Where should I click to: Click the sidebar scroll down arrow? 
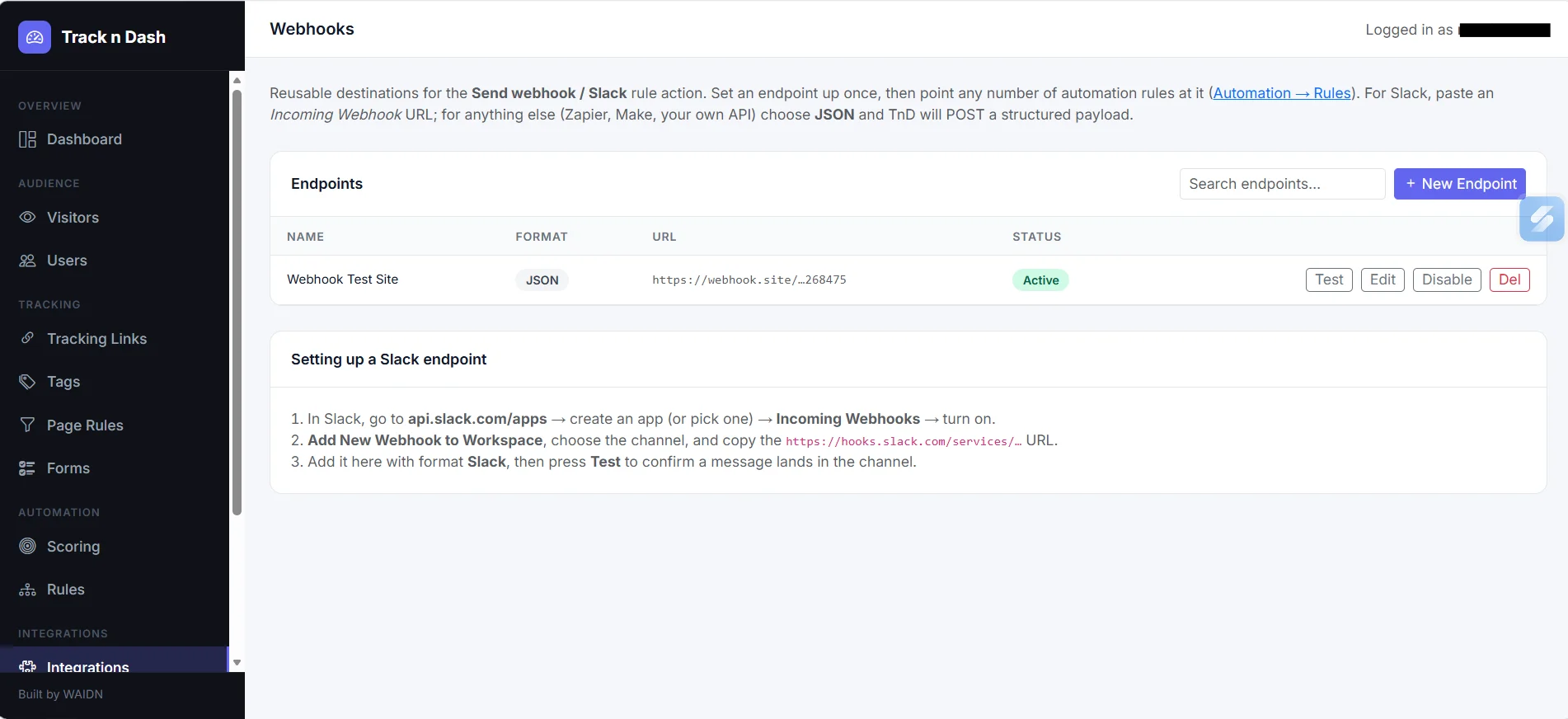[237, 662]
